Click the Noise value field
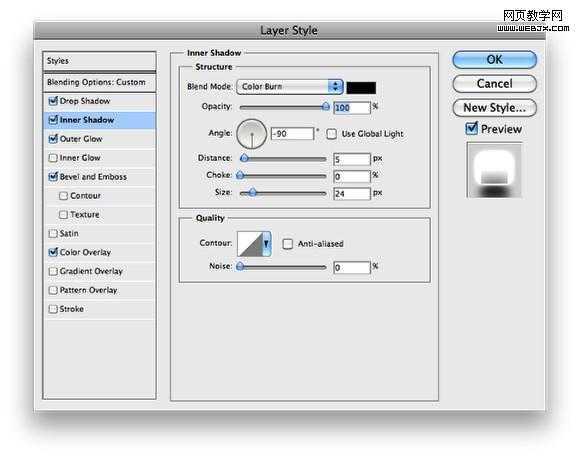Image resolution: width=580 pixels, height=458 pixels. (x=352, y=267)
